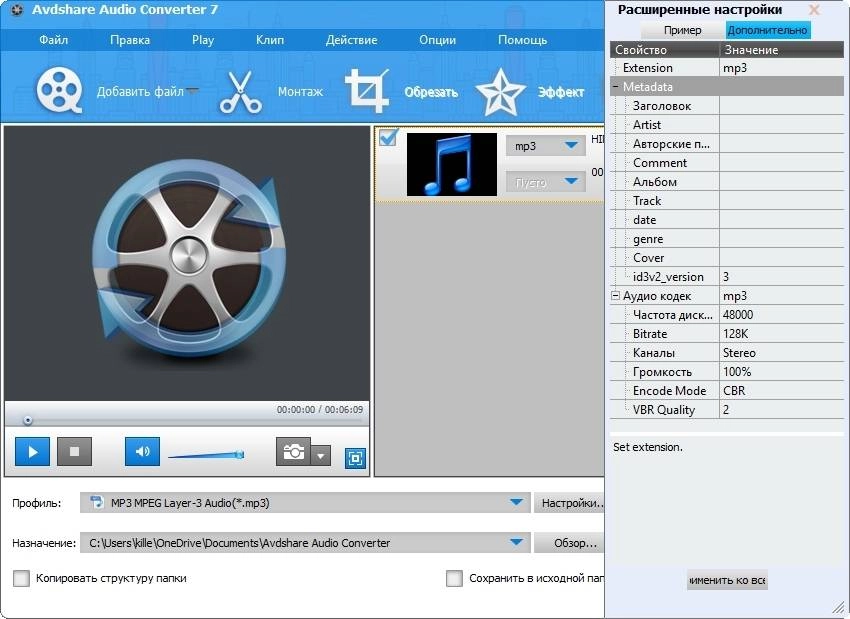
Task: Open the Файл menu
Action: (x=53, y=40)
